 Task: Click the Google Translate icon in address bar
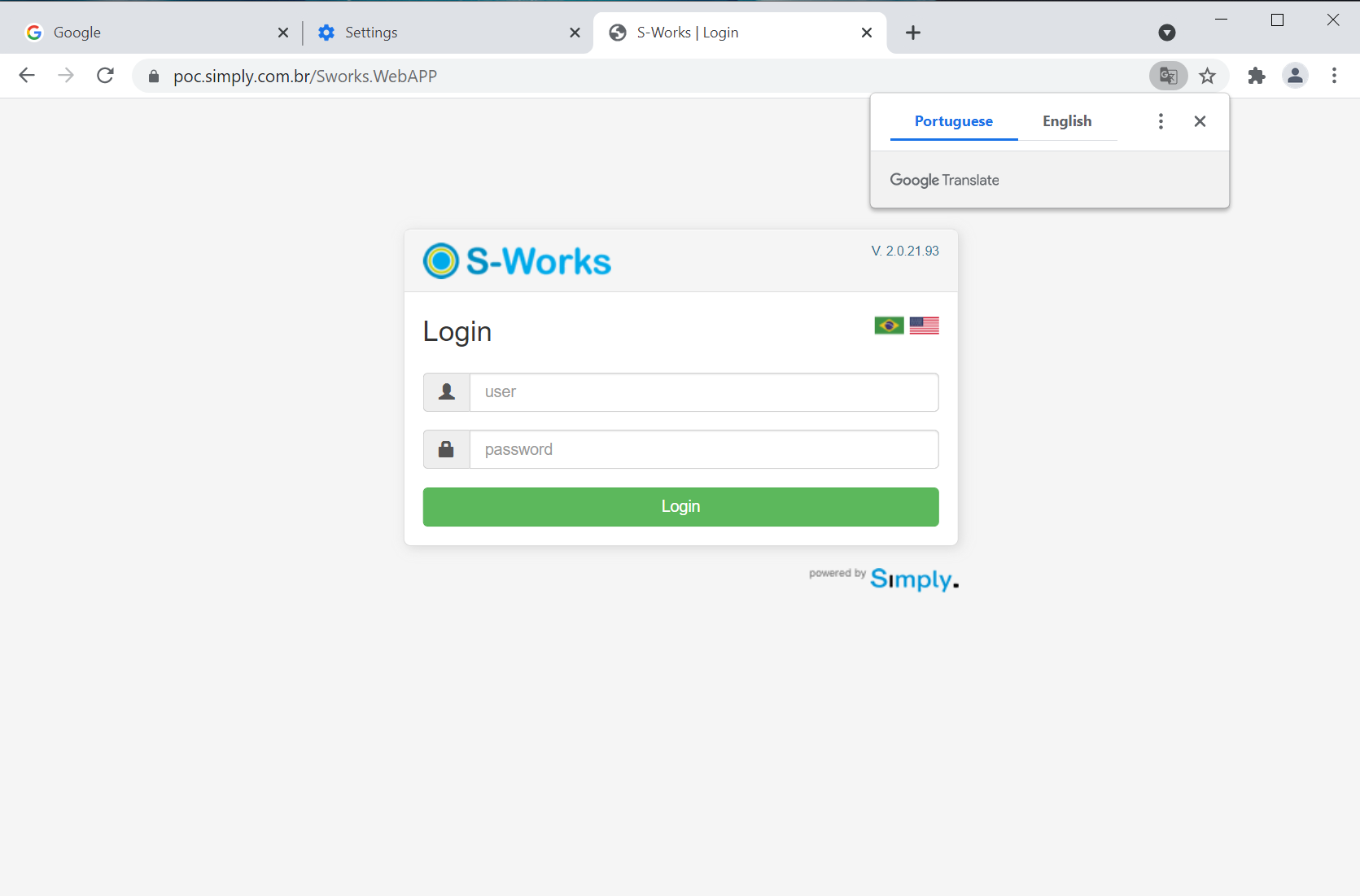(1168, 76)
